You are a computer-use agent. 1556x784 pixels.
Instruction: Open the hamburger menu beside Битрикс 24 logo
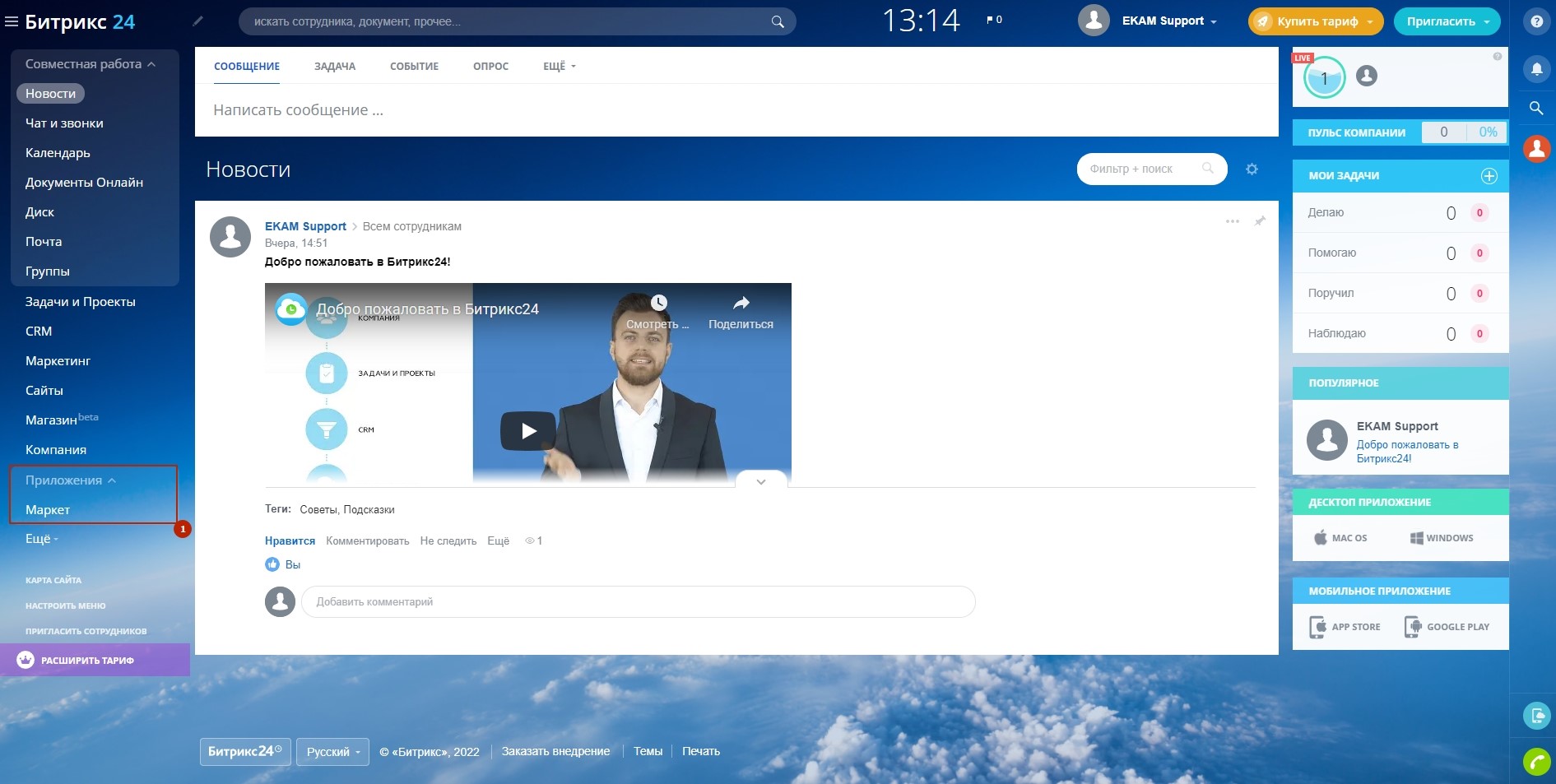(12, 22)
